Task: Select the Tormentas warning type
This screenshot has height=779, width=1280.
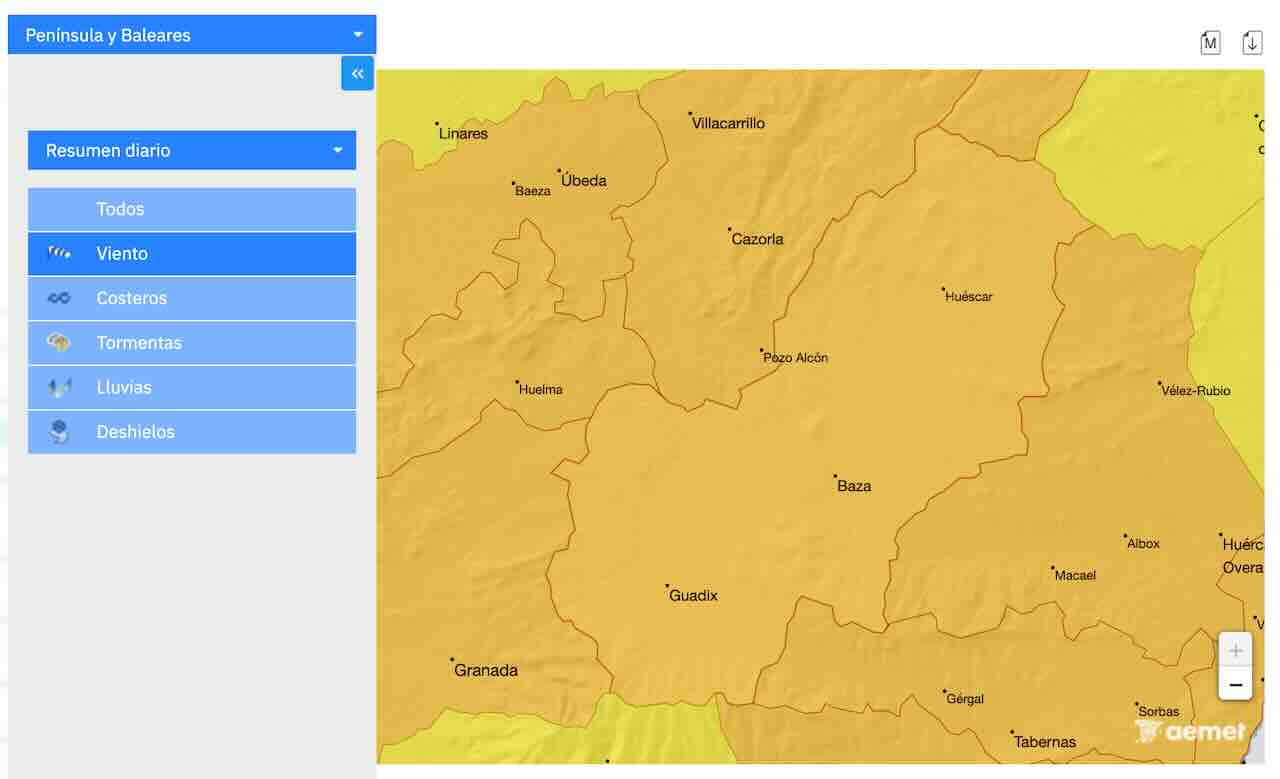Action: (x=192, y=343)
